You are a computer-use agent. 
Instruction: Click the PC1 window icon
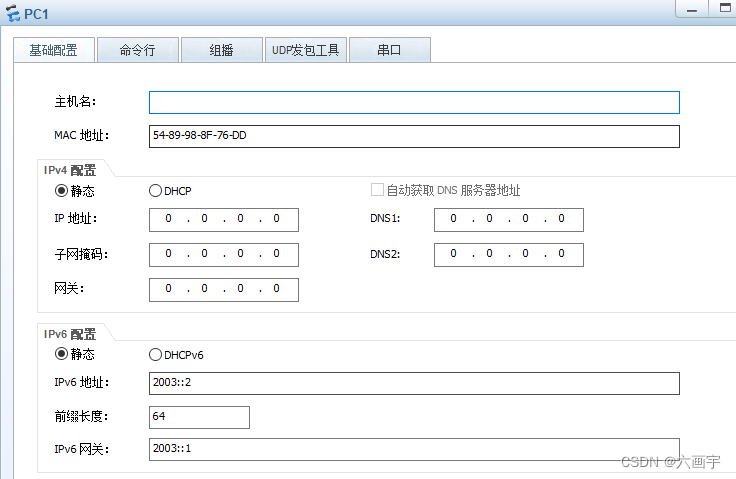[12, 13]
